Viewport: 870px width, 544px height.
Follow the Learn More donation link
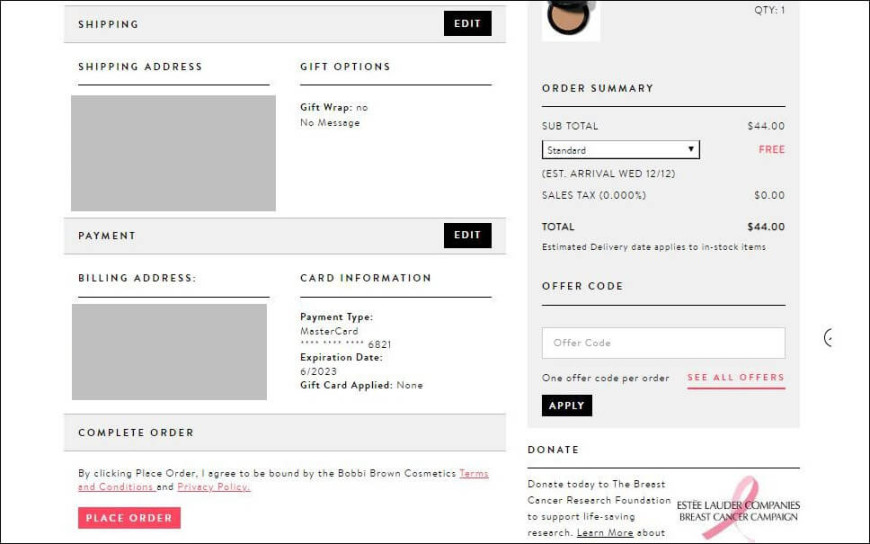(x=605, y=533)
